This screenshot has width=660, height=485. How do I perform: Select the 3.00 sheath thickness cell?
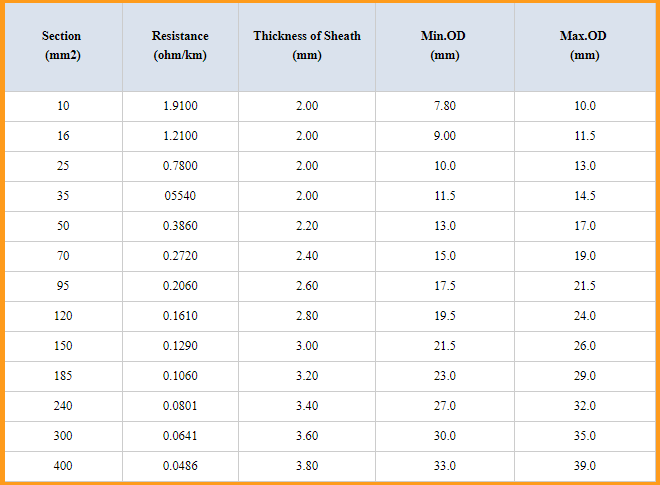307,346
